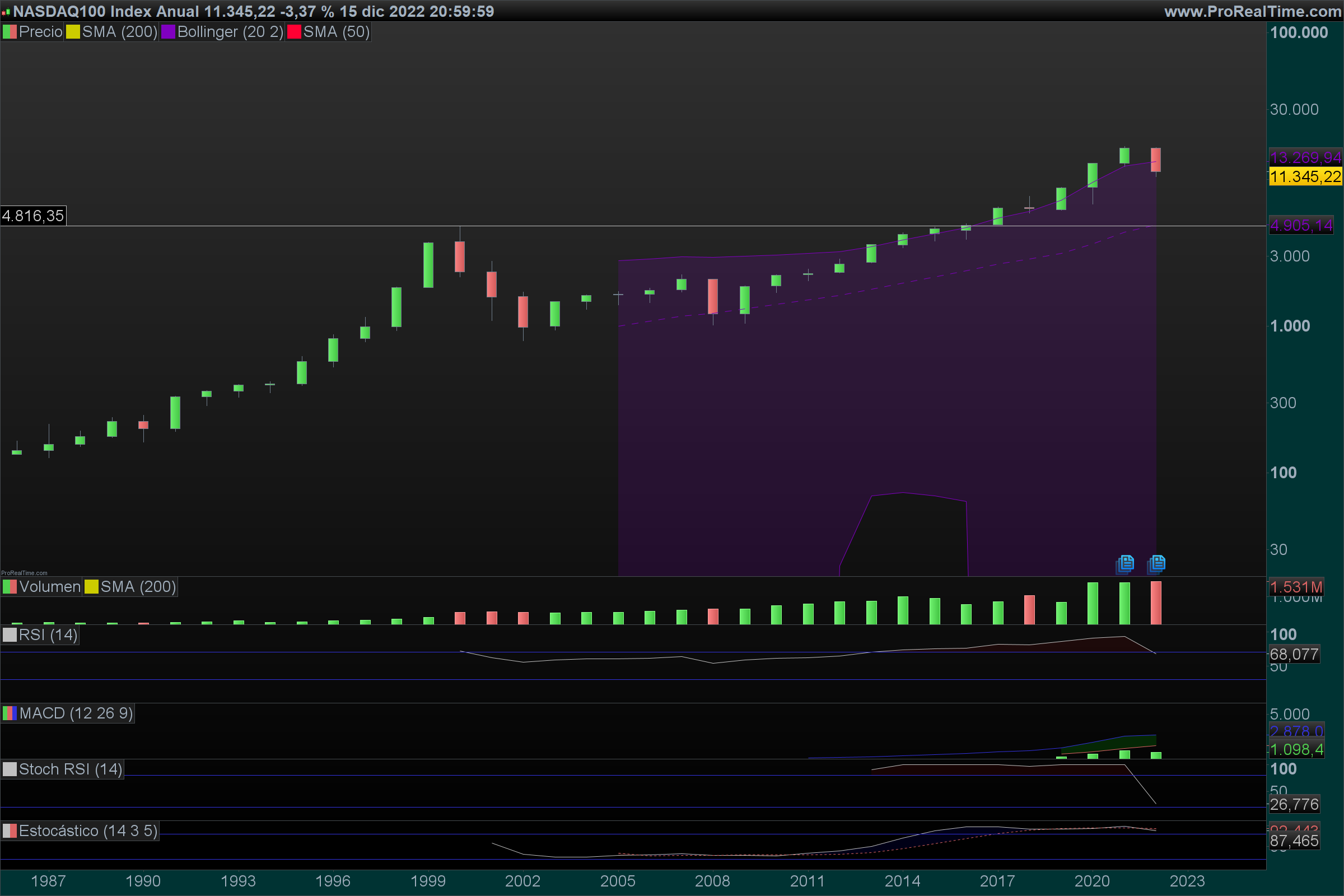Screen dimensions: 1344x896
Task: Click the 4.816,35 horizontal line label
Action: (x=33, y=216)
